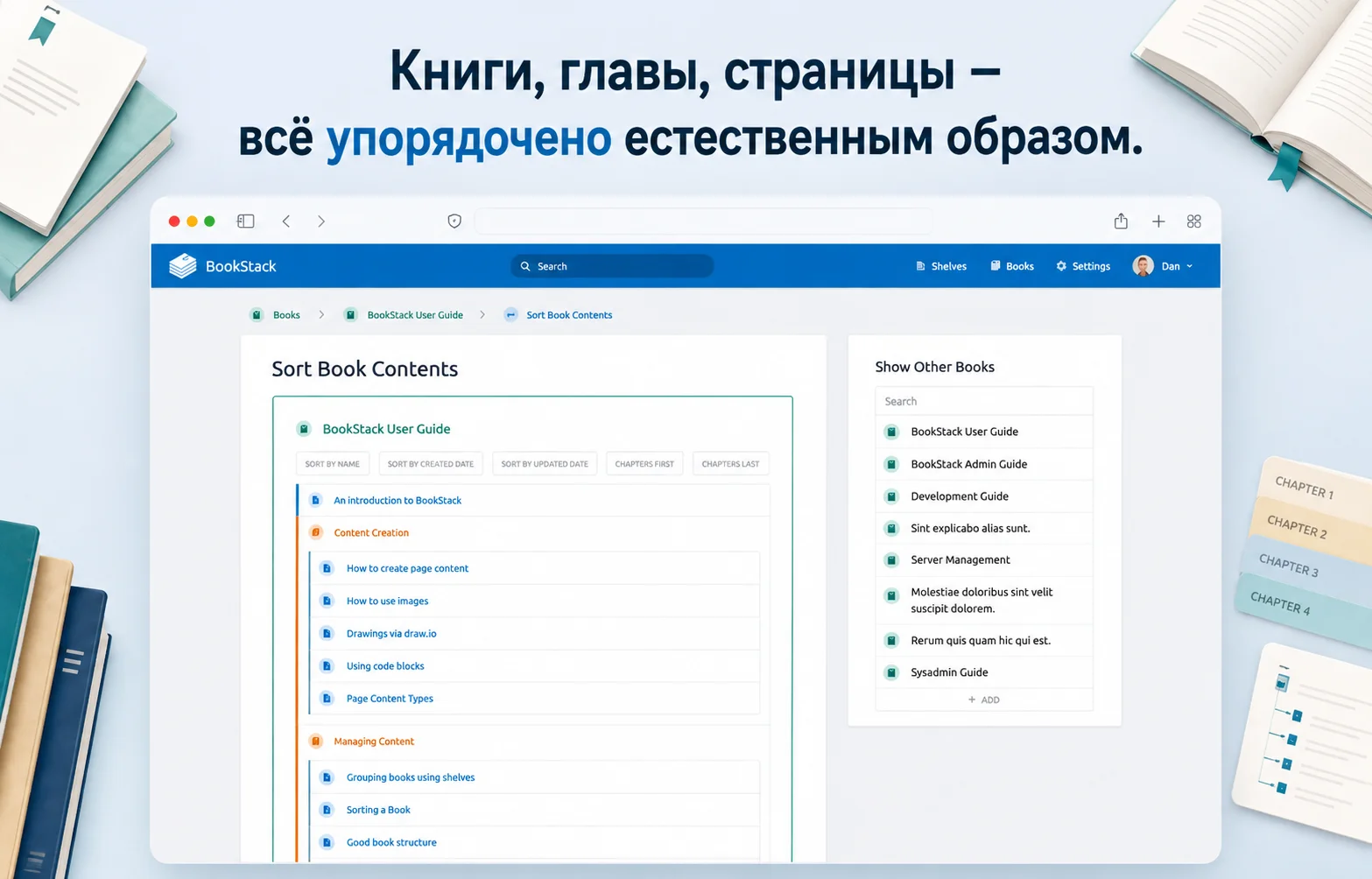This screenshot has height=879, width=1372.
Task: Click book icon beside Server Management
Action: (891, 560)
